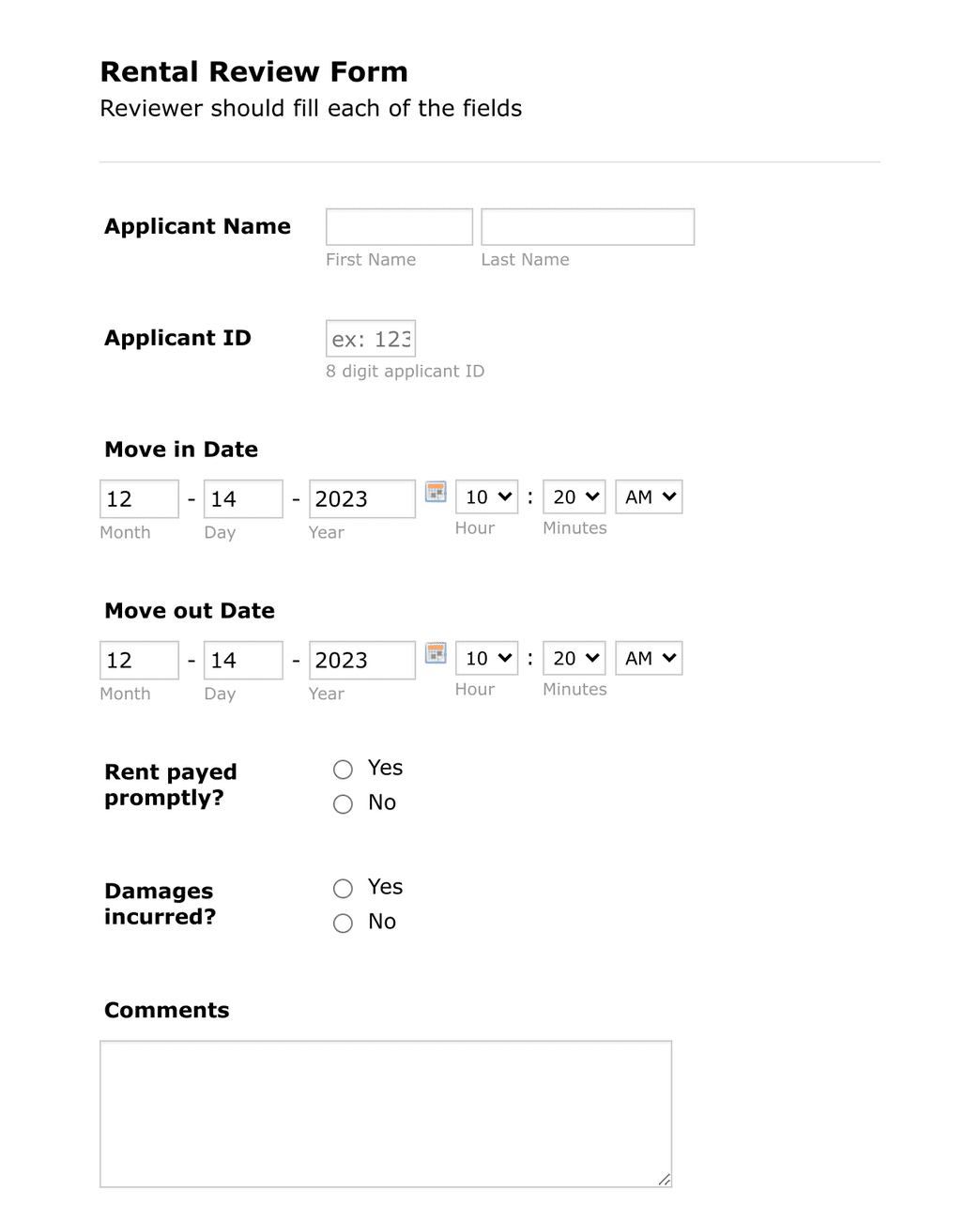Select the Applicant ID field

pyautogui.click(x=370, y=338)
